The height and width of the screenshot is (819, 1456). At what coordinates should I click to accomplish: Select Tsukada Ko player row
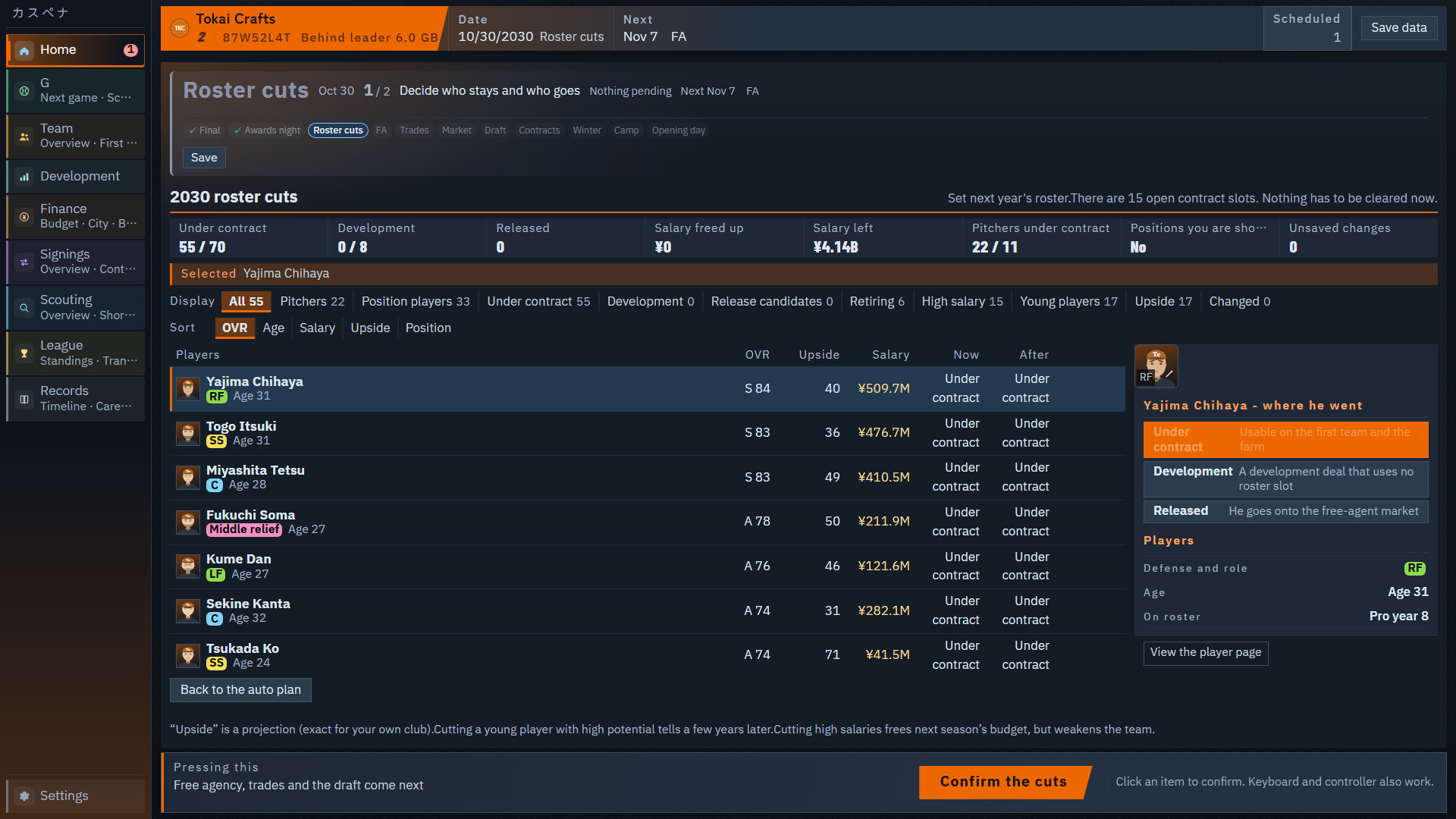(647, 655)
